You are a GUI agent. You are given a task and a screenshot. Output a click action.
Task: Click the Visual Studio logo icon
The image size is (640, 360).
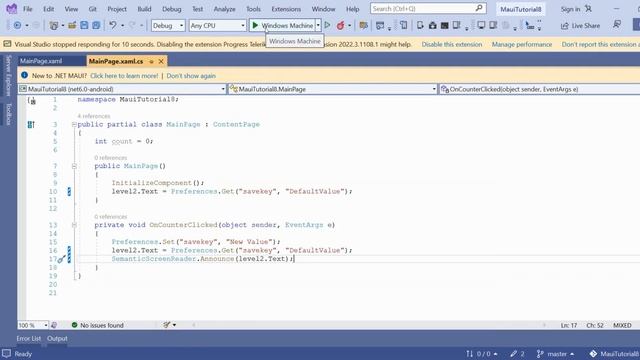tap(11, 9)
